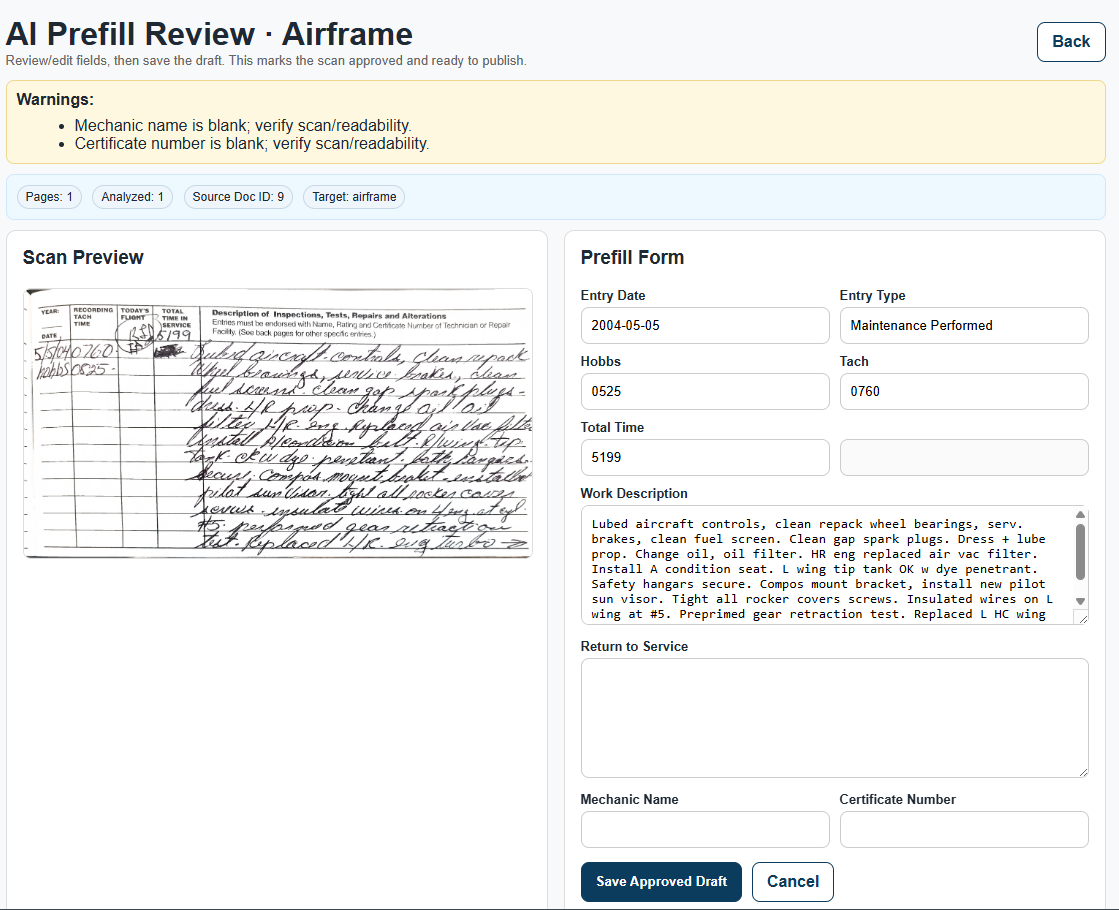This screenshot has width=1119, height=910.
Task: Select the Total Time field
Action: pyautogui.click(x=705, y=457)
